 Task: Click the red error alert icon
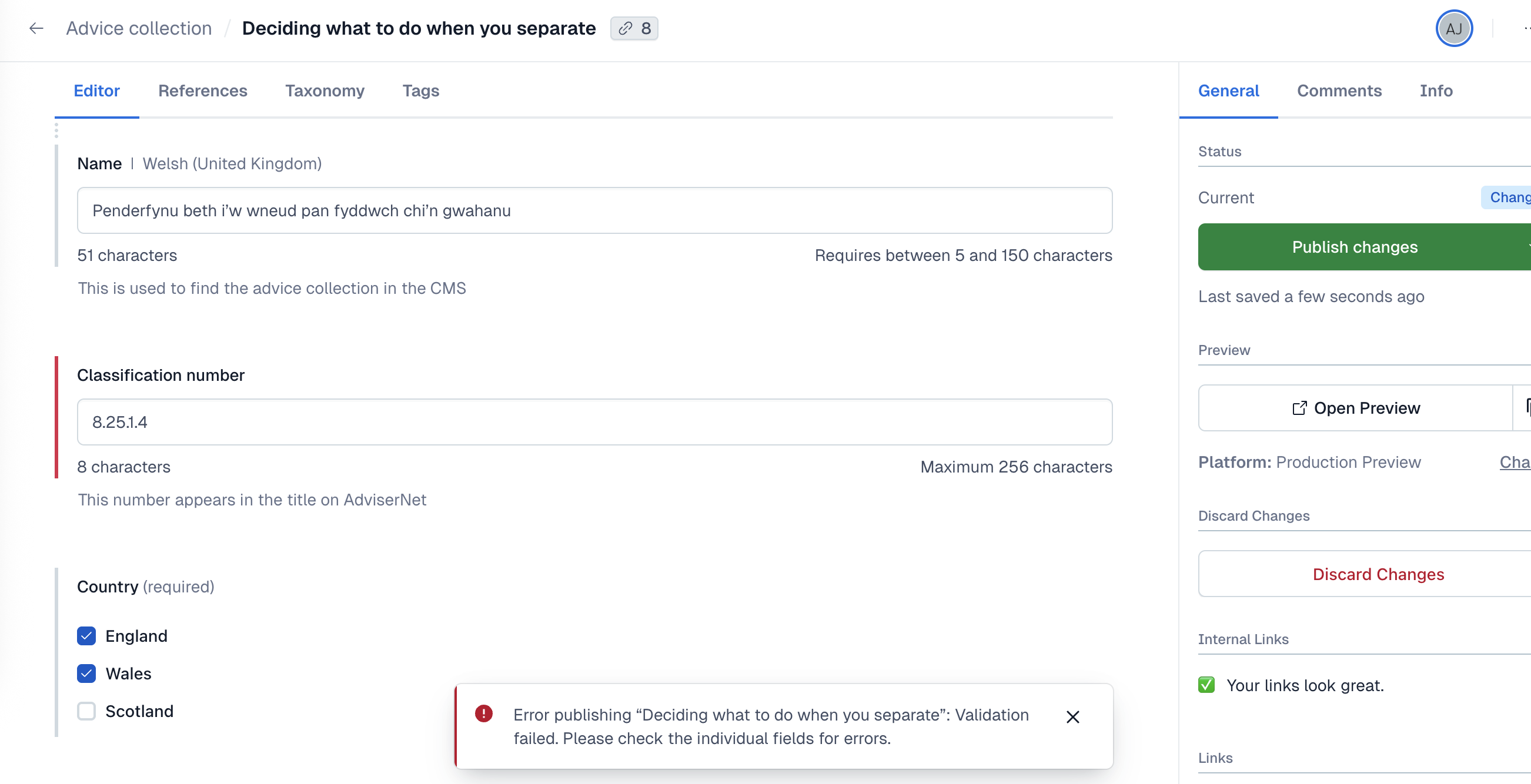pyautogui.click(x=484, y=713)
